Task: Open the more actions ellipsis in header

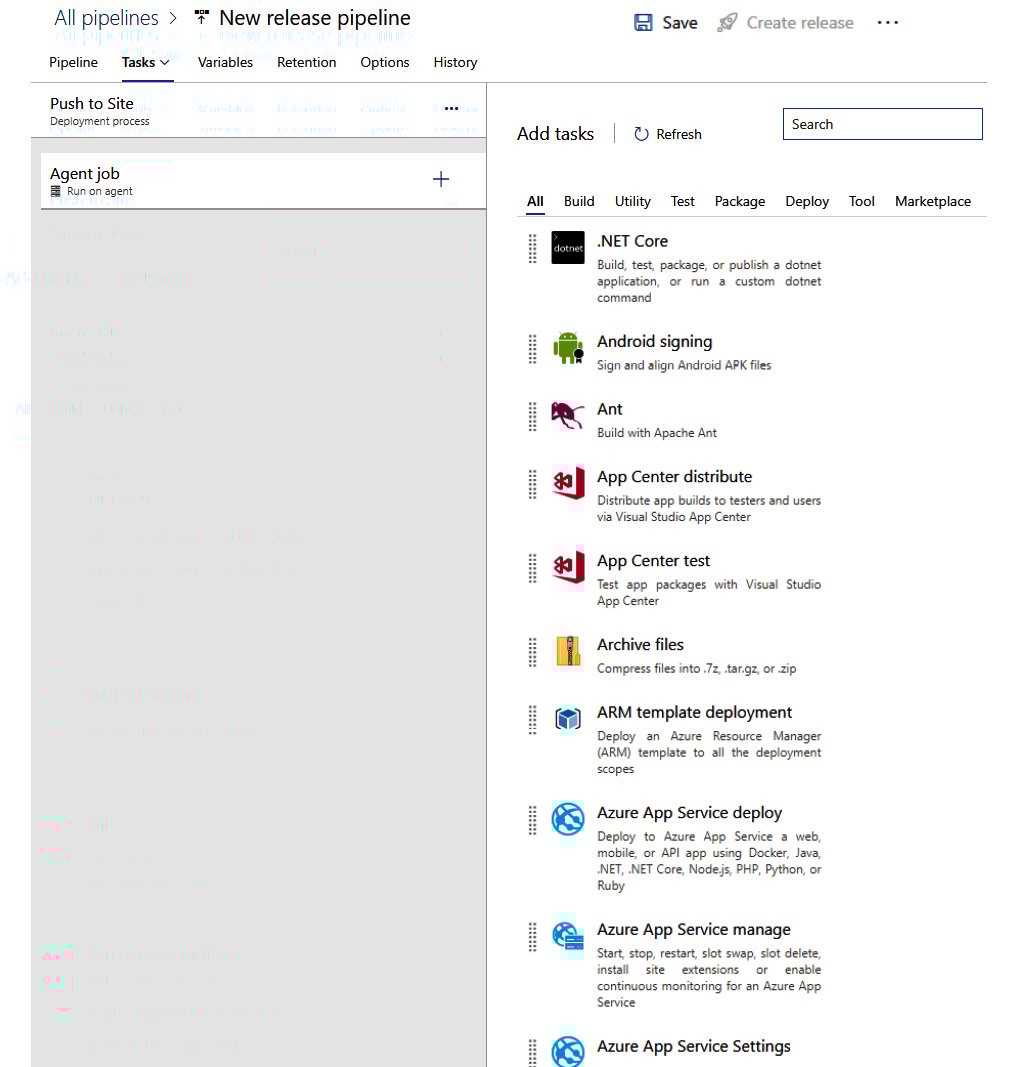Action: point(887,22)
